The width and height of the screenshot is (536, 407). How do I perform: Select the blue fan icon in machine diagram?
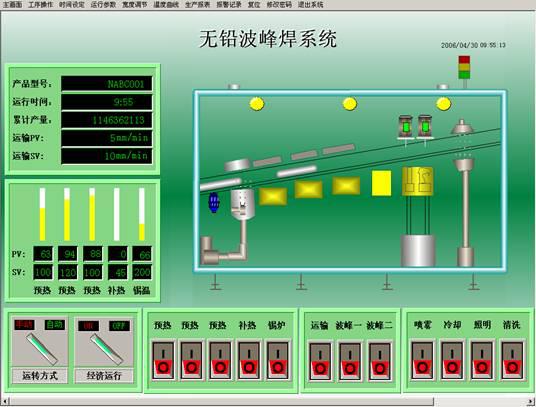[214, 202]
